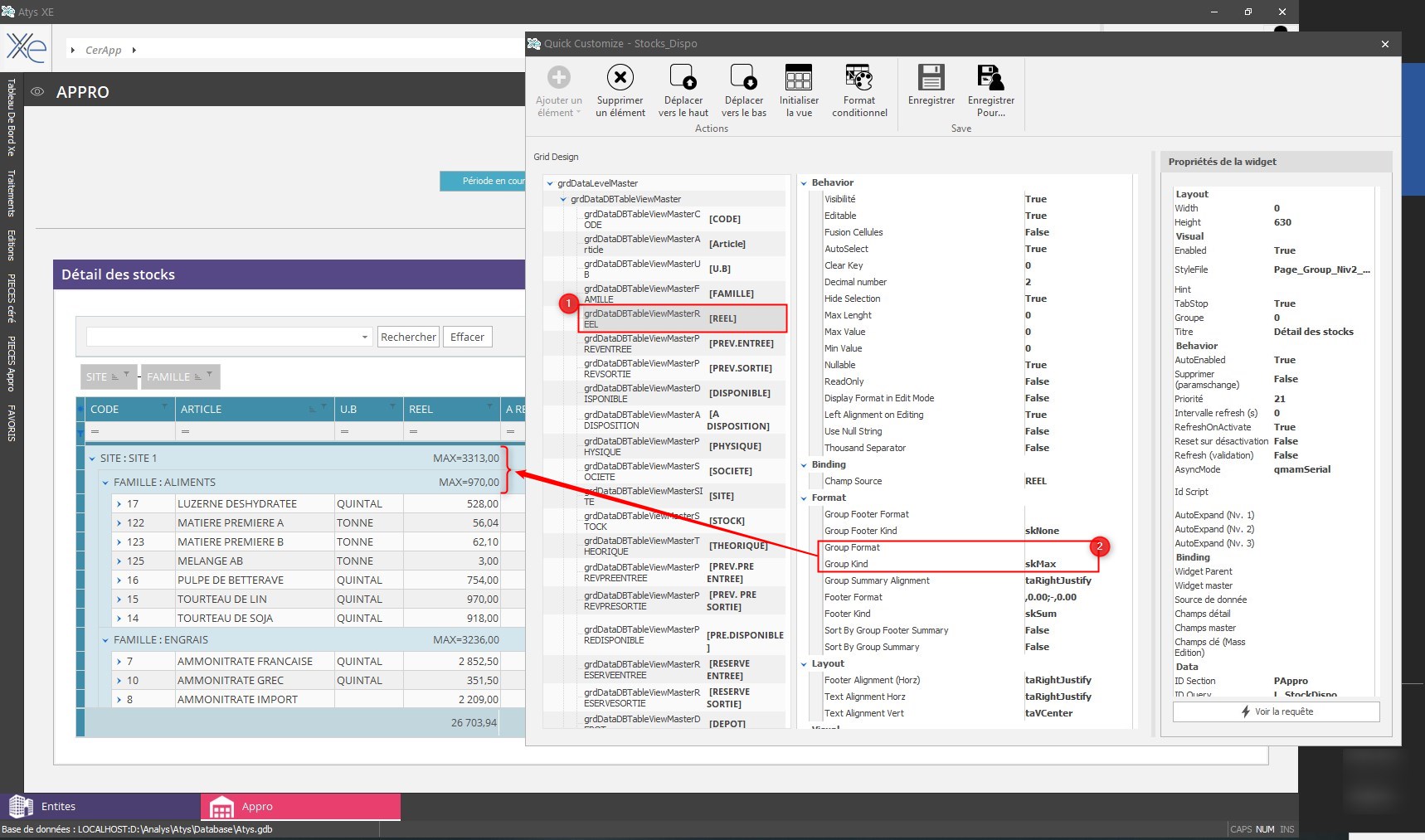
Task: Switch to the Appro tab
Action: (300, 807)
